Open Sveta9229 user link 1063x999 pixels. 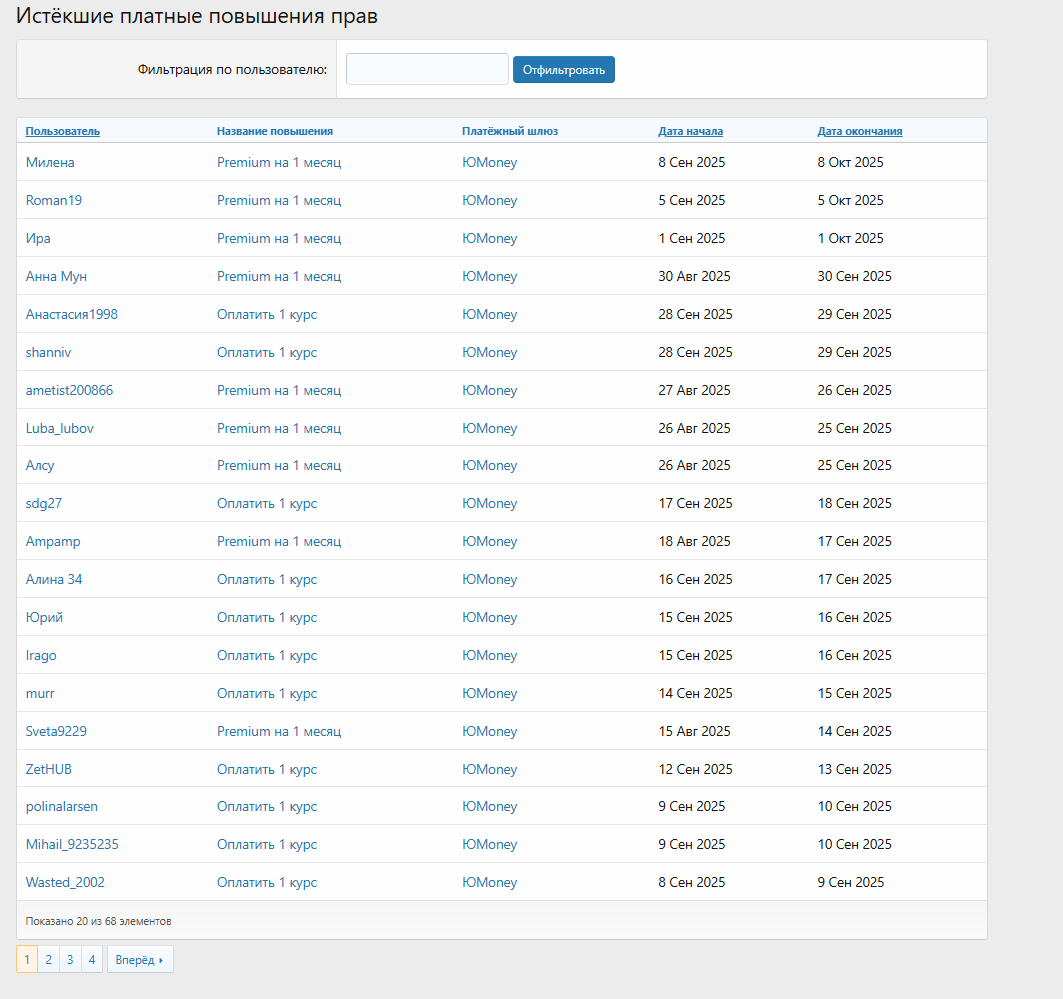click(x=56, y=731)
